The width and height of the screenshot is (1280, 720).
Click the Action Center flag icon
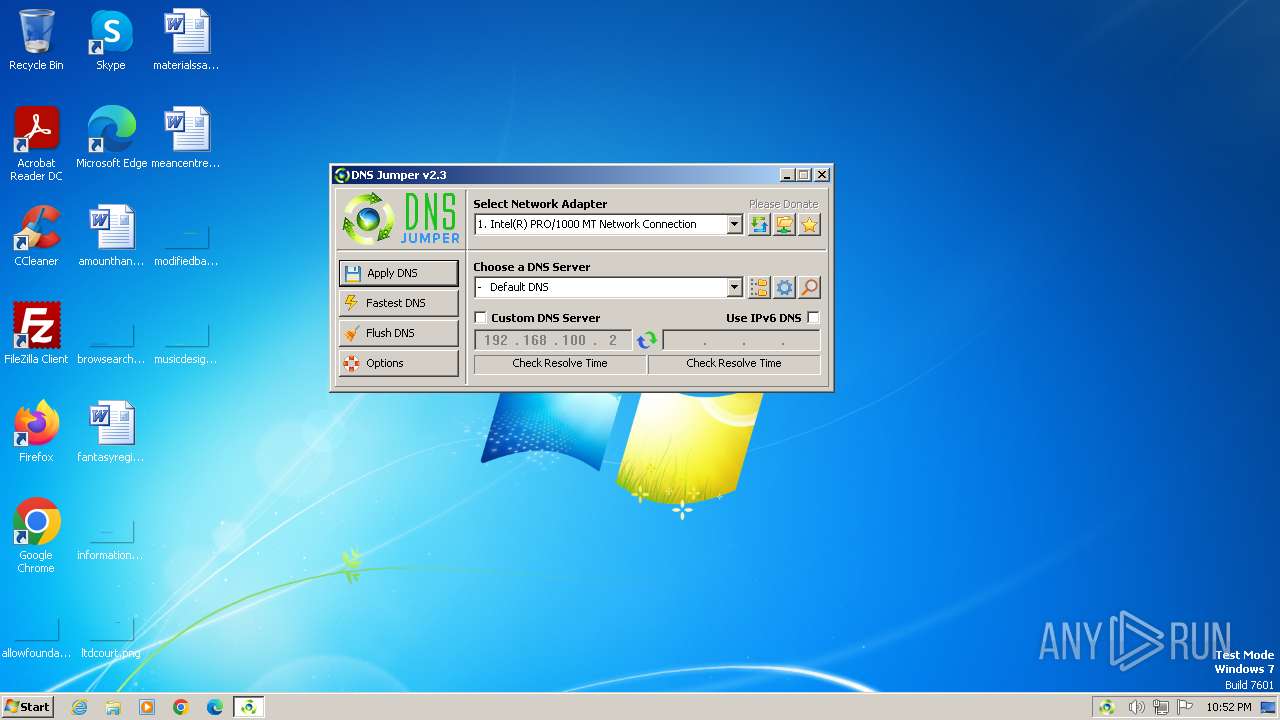[x=1185, y=707]
